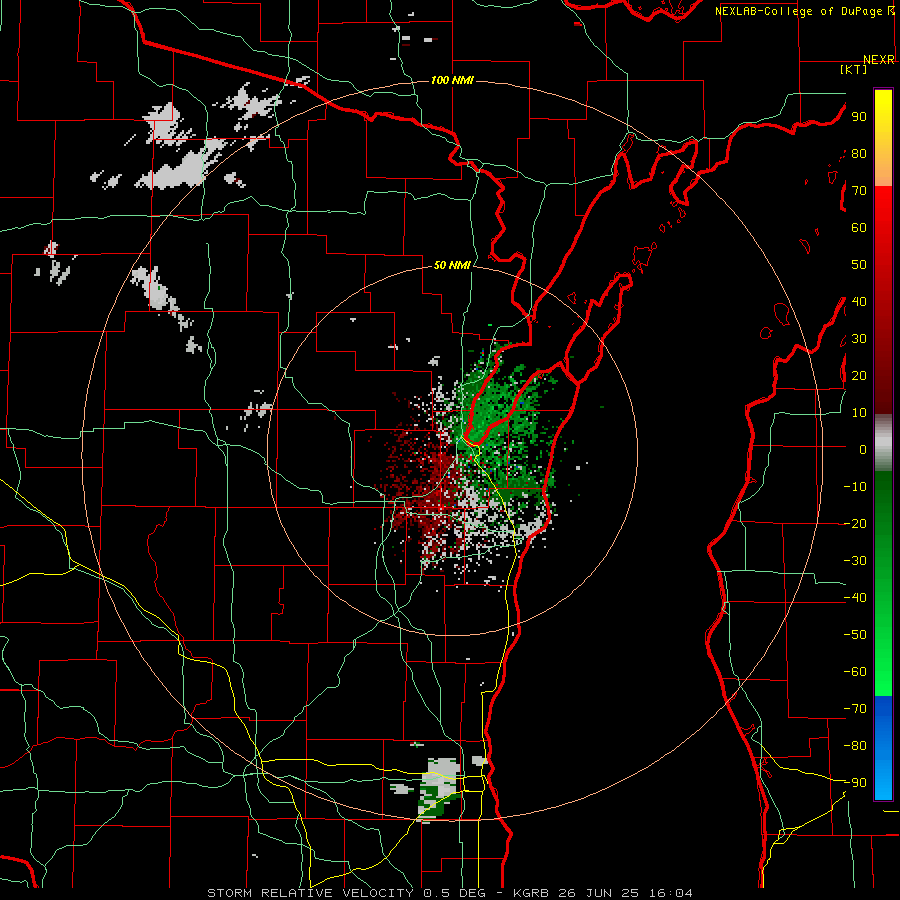
Task: Click STORM RELATIVE VELOCITY in the bottom caption
Action: pos(310,893)
